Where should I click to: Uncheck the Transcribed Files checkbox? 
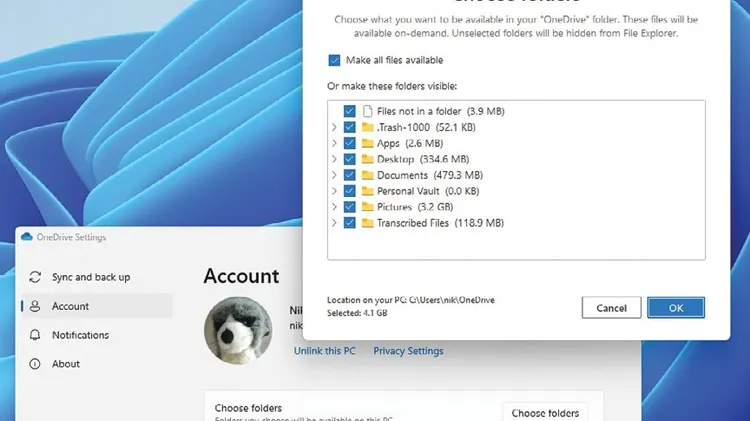click(x=350, y=223)
